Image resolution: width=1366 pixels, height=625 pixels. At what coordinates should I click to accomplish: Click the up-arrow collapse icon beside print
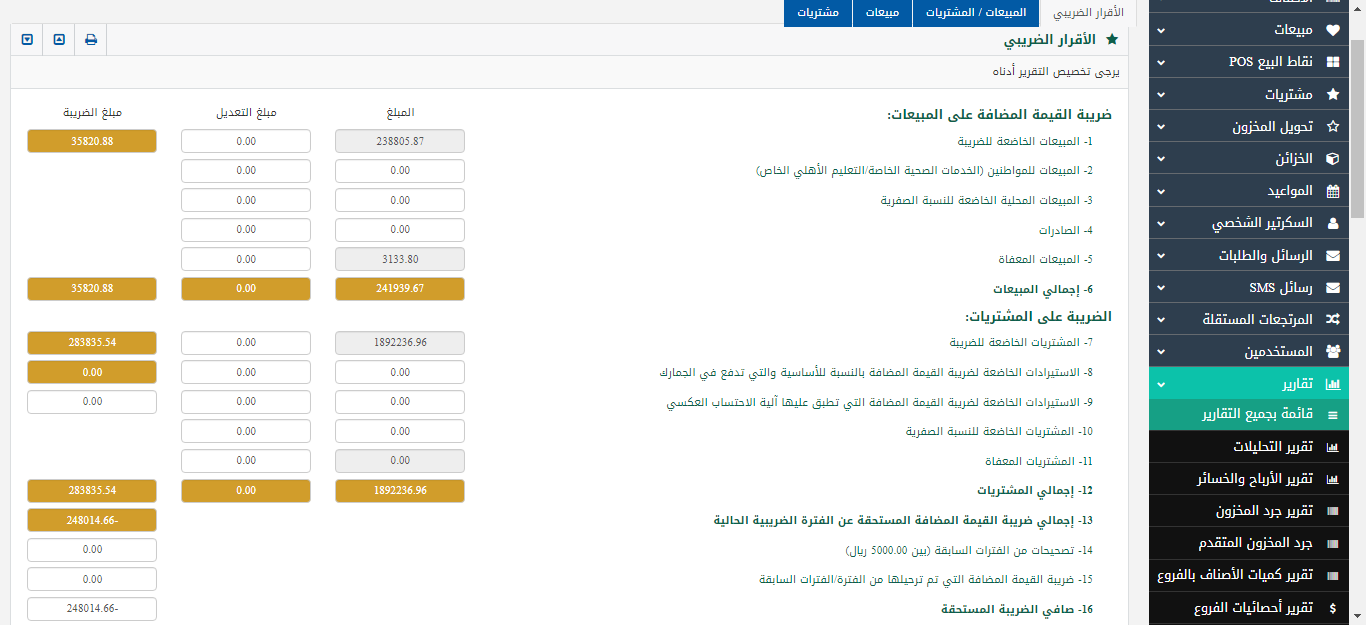coord(59,40)
